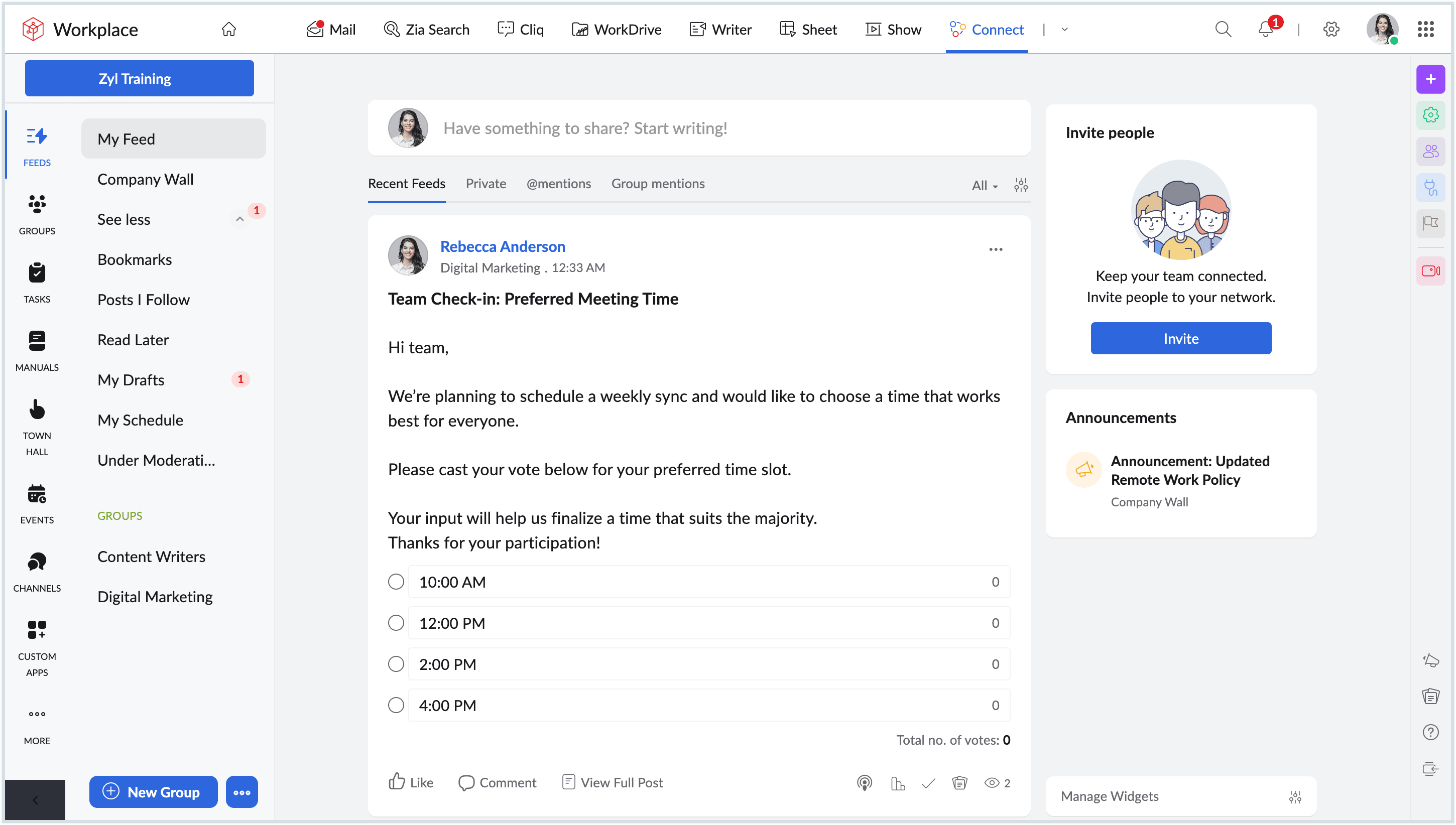Click the purple plus create button
1456x825 pixels.
[x=1430, y=79]
